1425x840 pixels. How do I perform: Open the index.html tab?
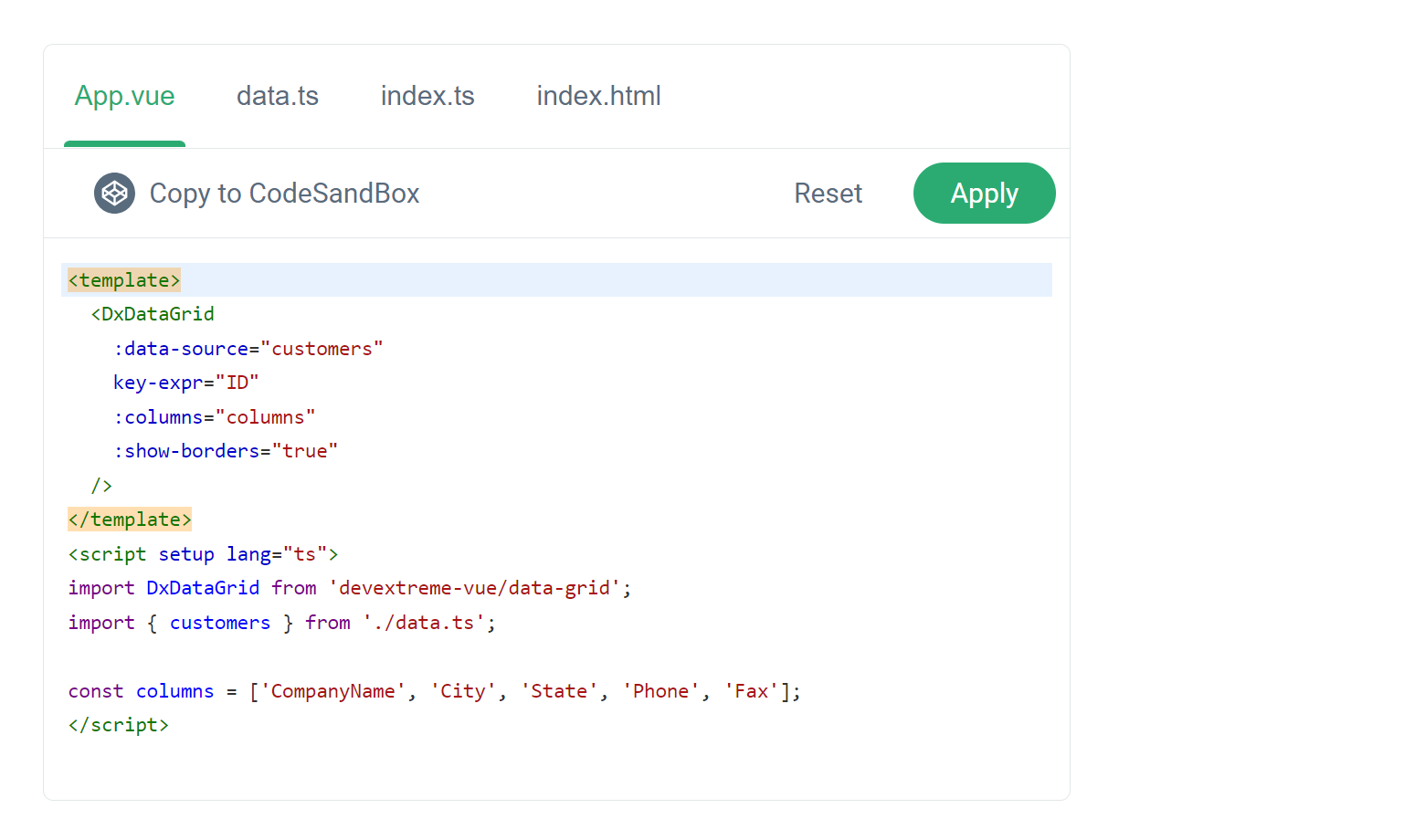click(x=598, y=96)
